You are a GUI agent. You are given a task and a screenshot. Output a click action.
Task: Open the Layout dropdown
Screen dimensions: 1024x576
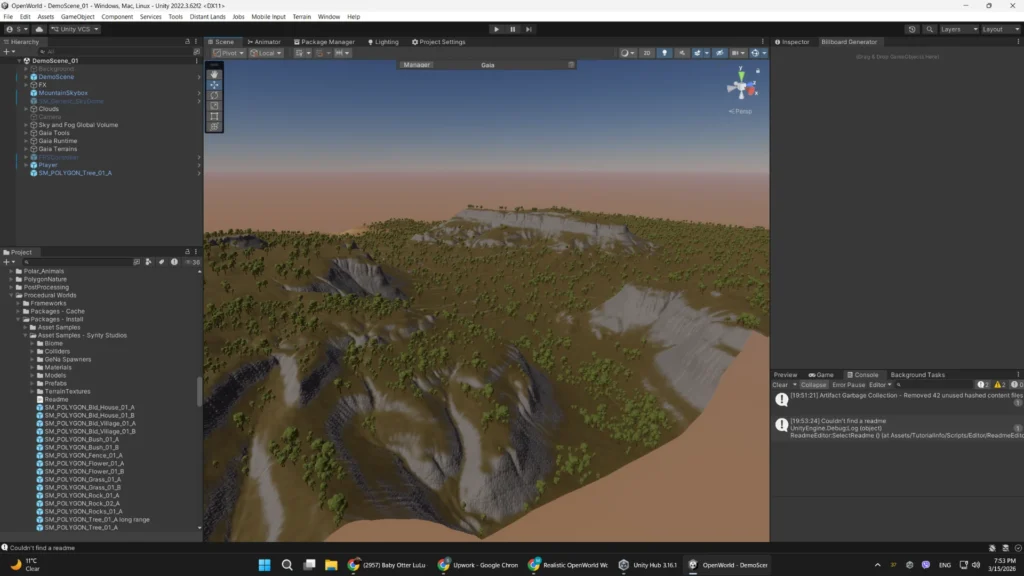click(x=1000, y=29)
